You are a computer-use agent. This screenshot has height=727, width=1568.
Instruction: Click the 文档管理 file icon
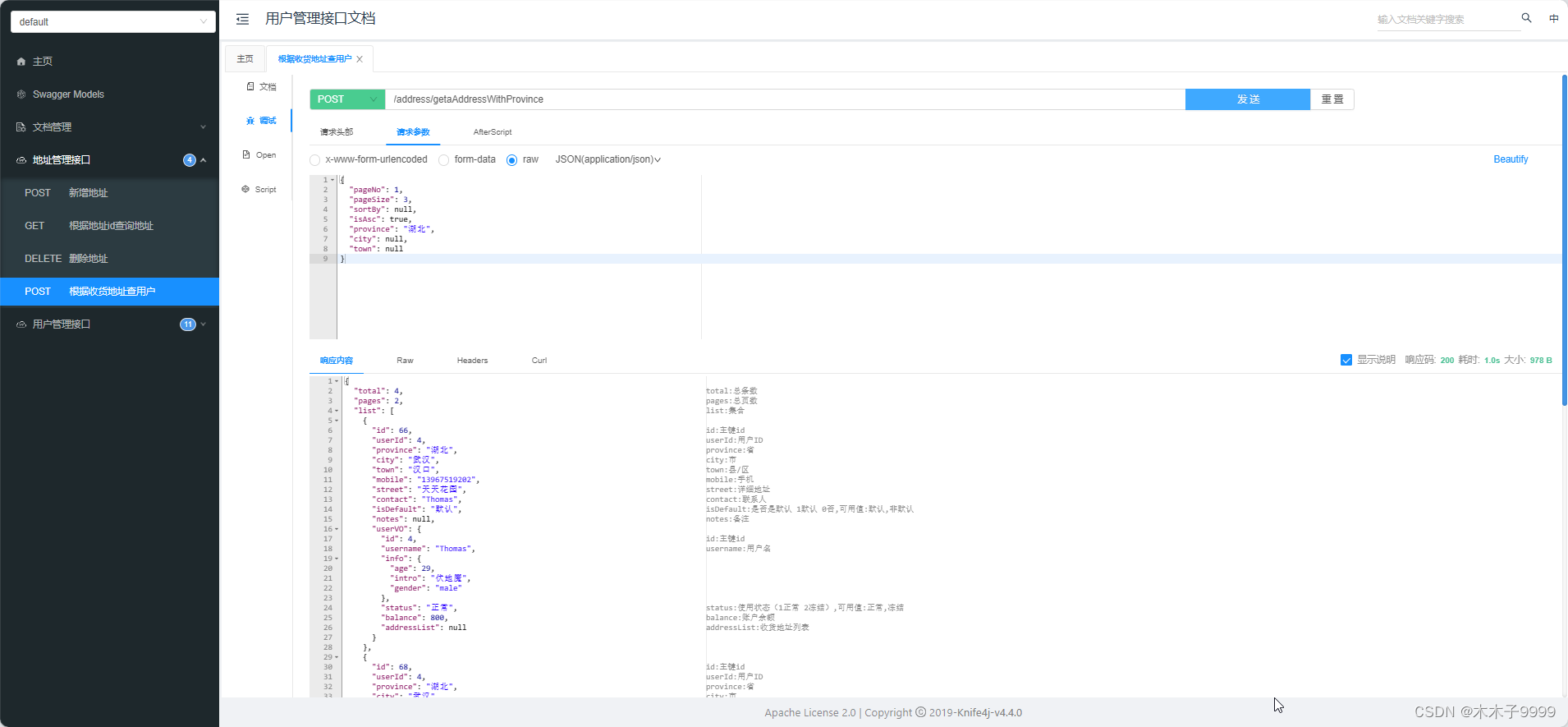click(x=21, y=127)
